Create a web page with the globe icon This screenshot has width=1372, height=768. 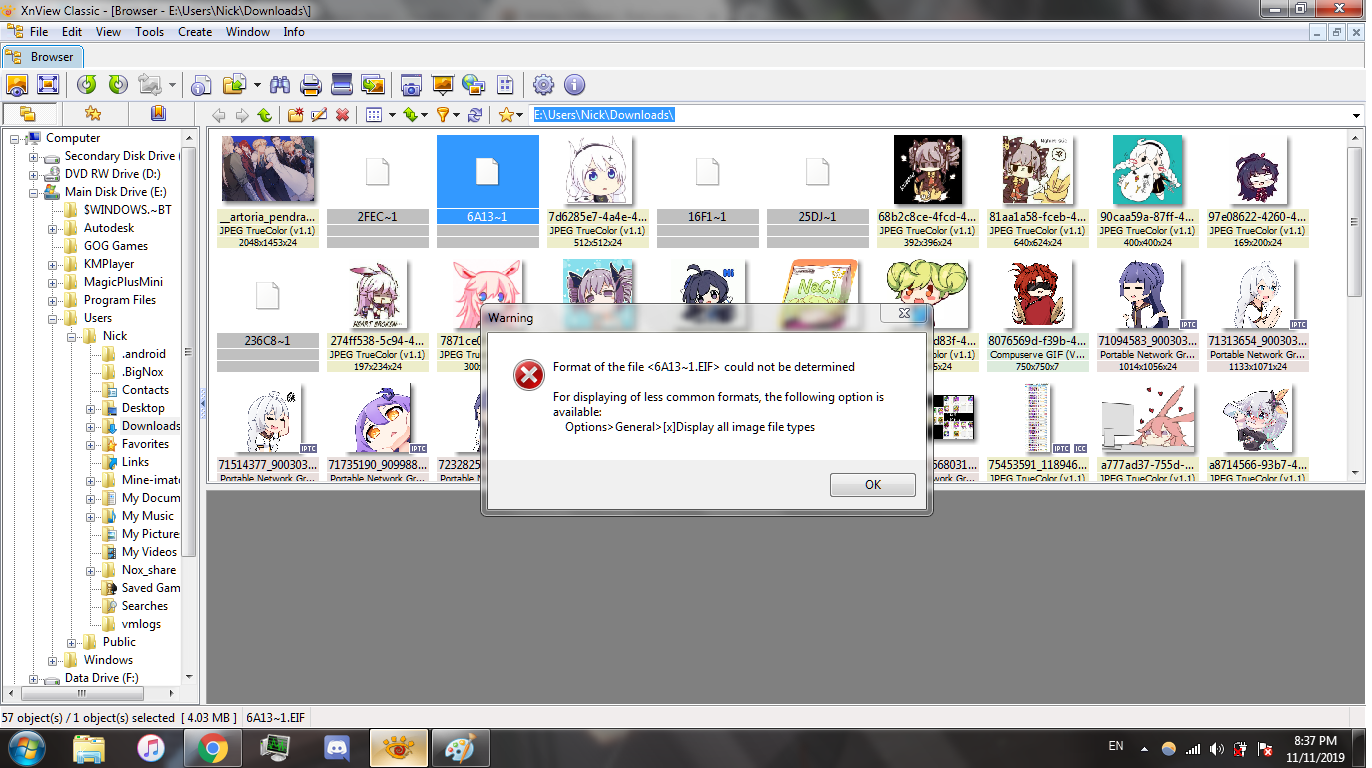[473, 85]
